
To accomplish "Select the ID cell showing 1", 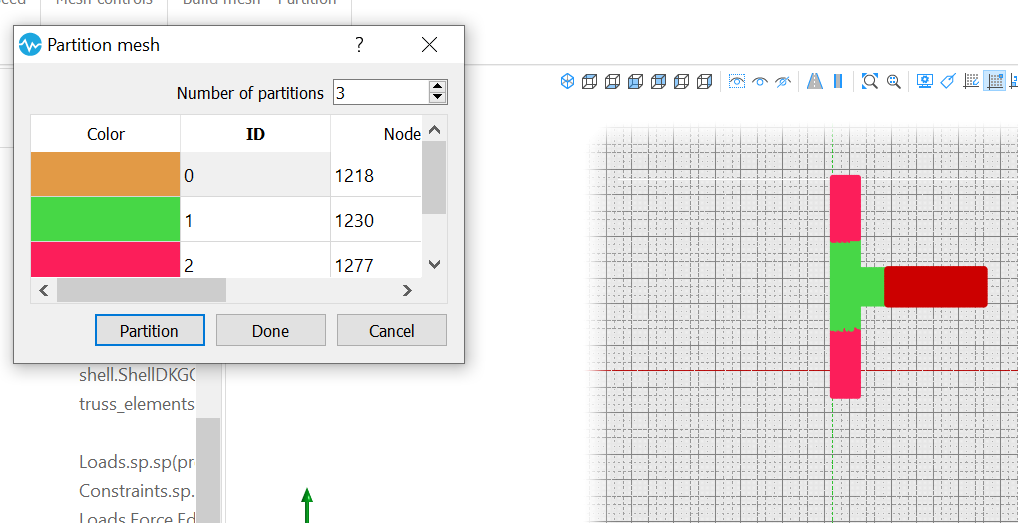I will click(255, 219).
